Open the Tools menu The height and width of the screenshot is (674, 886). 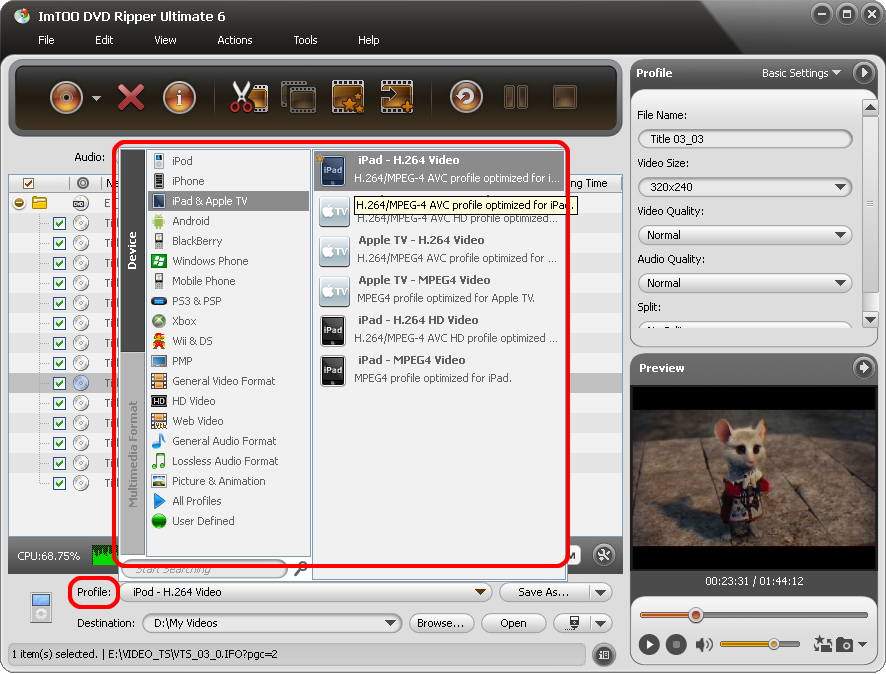pyautogui.click(x=306, y=40)
